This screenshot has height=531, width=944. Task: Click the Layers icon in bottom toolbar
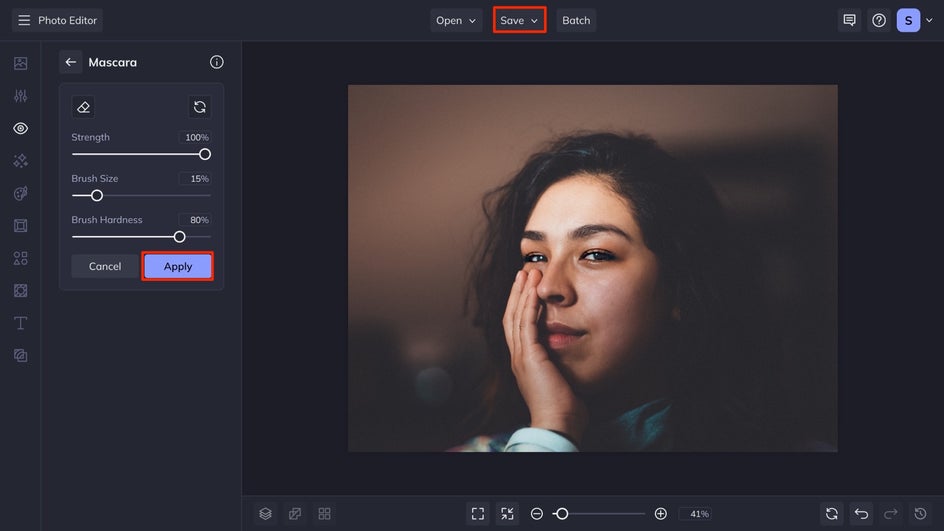(x=265, y=514)
